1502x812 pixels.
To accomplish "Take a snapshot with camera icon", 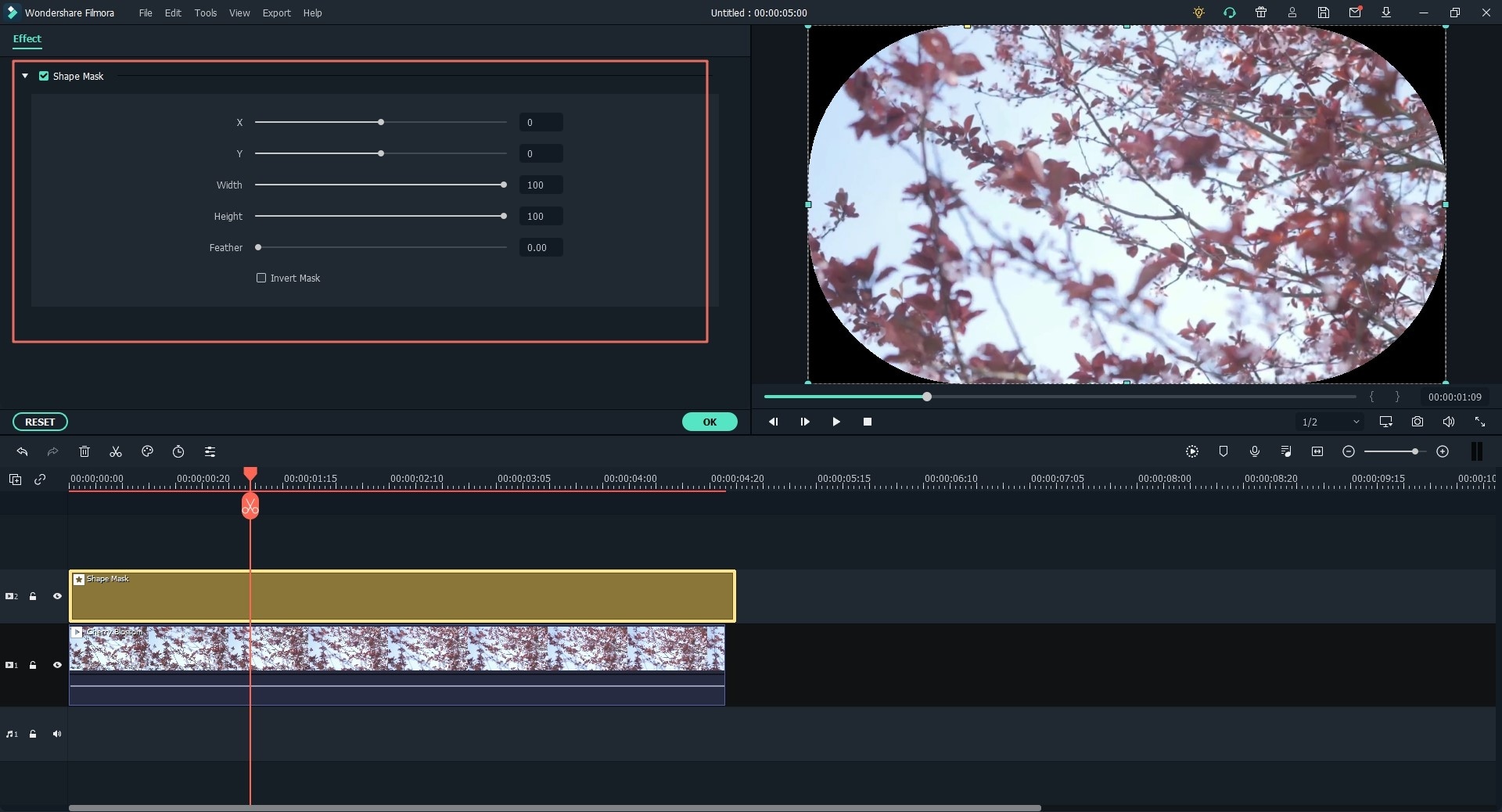I will (x=1418, y=422).
